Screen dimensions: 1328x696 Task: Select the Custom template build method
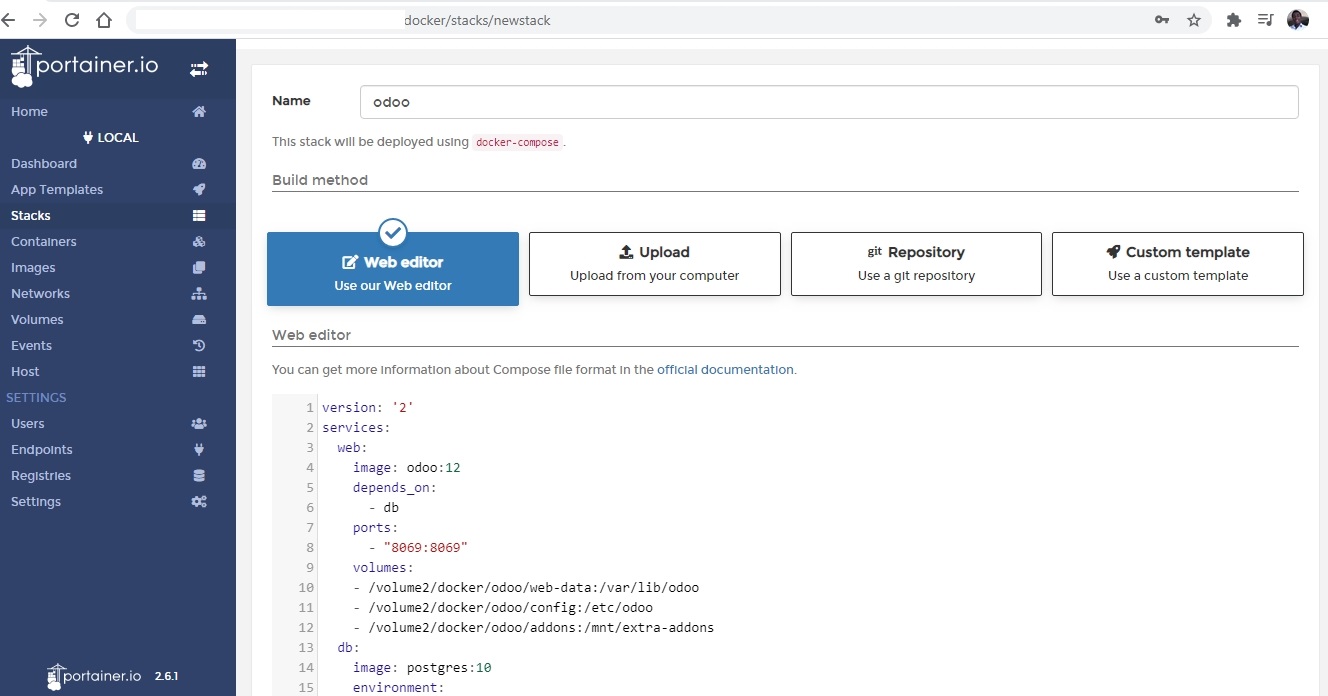(1178, 264)
